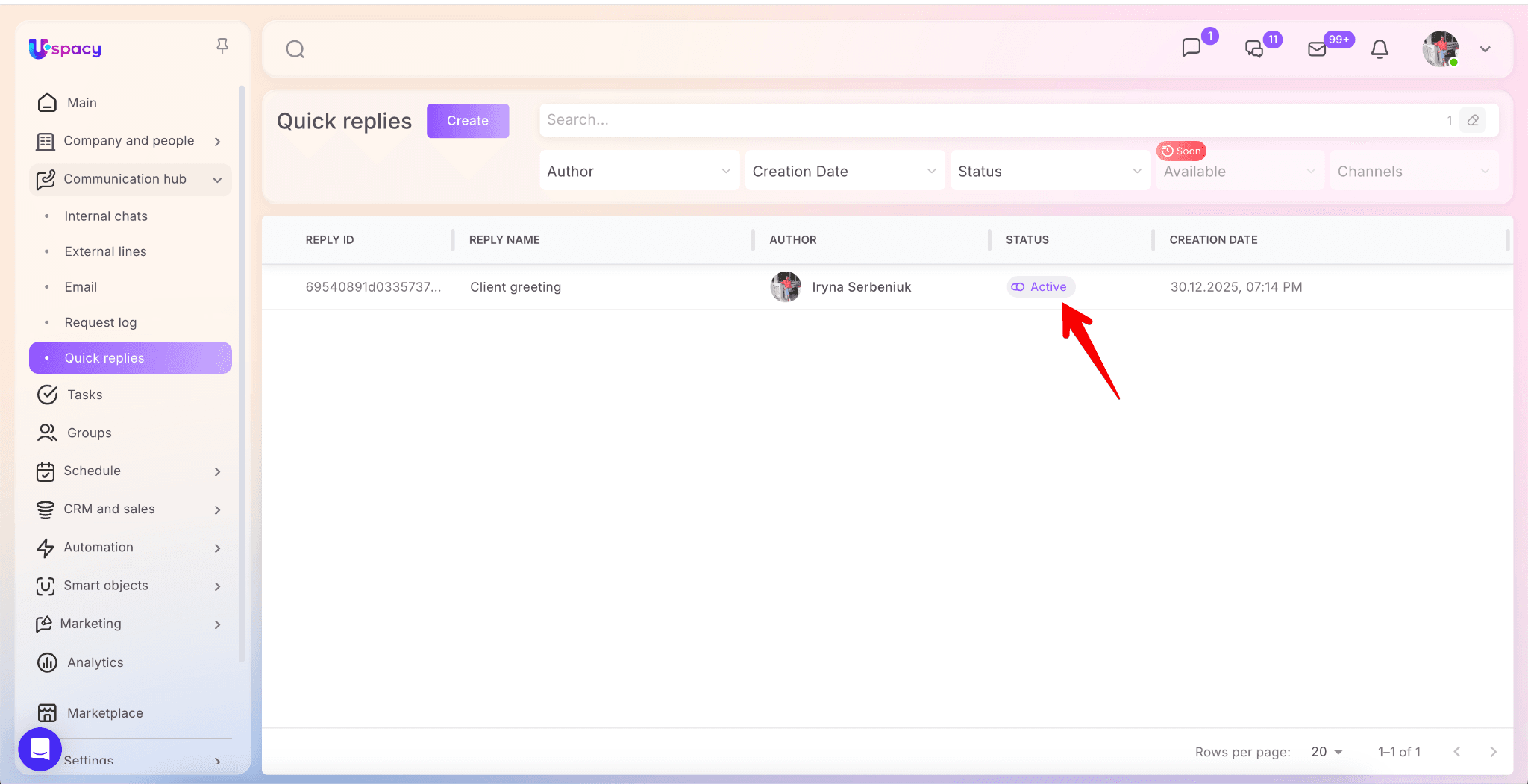Open the Request log section
This screenshot has width=1528, height=784.
(101, 322)
